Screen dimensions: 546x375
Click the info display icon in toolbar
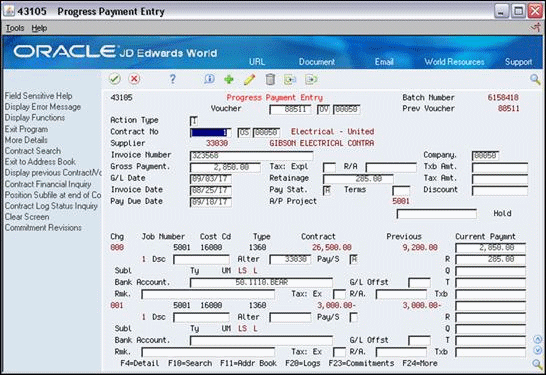(x=209, y=79)
